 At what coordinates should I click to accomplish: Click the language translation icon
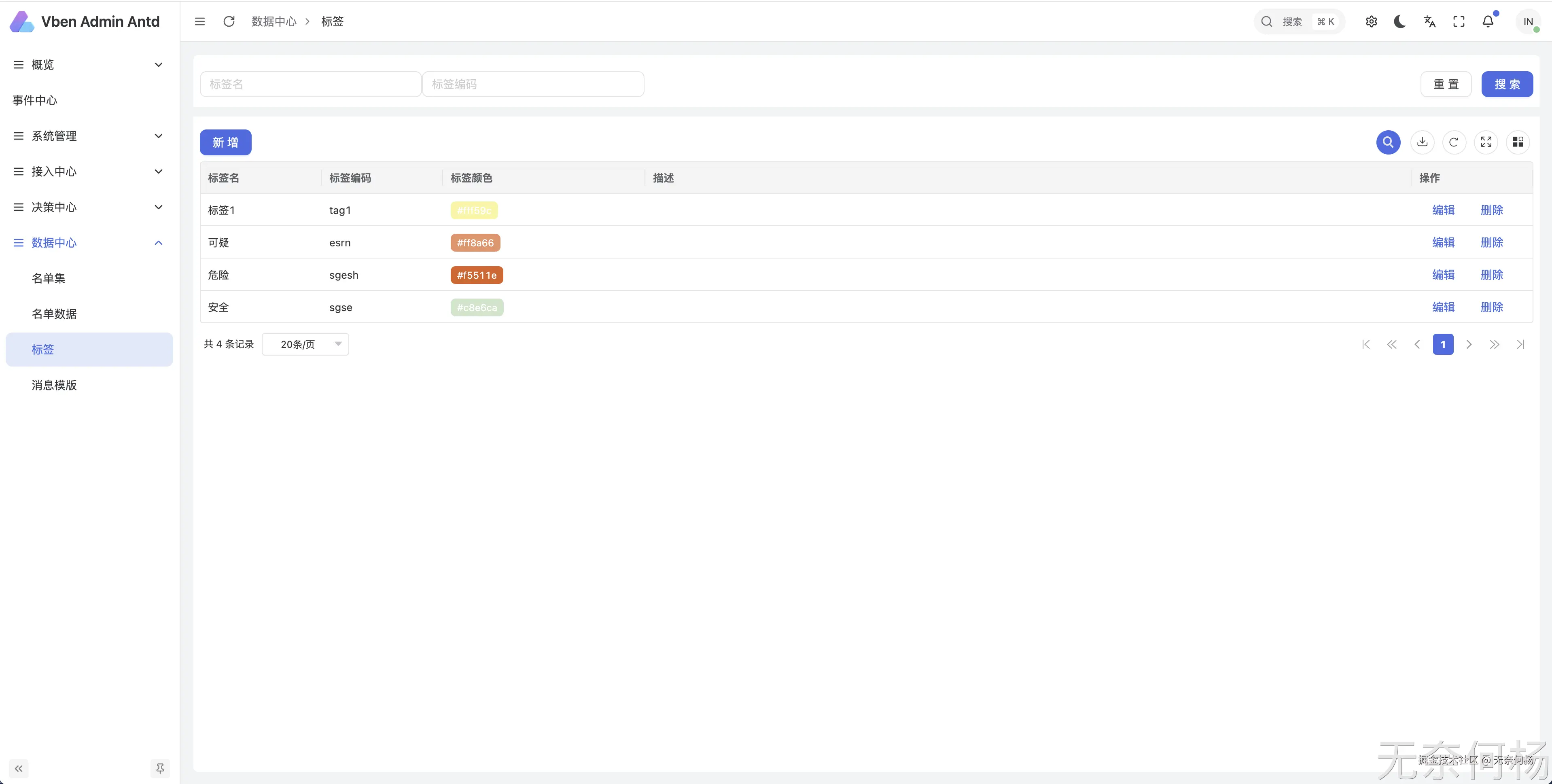click(1429, 22)
